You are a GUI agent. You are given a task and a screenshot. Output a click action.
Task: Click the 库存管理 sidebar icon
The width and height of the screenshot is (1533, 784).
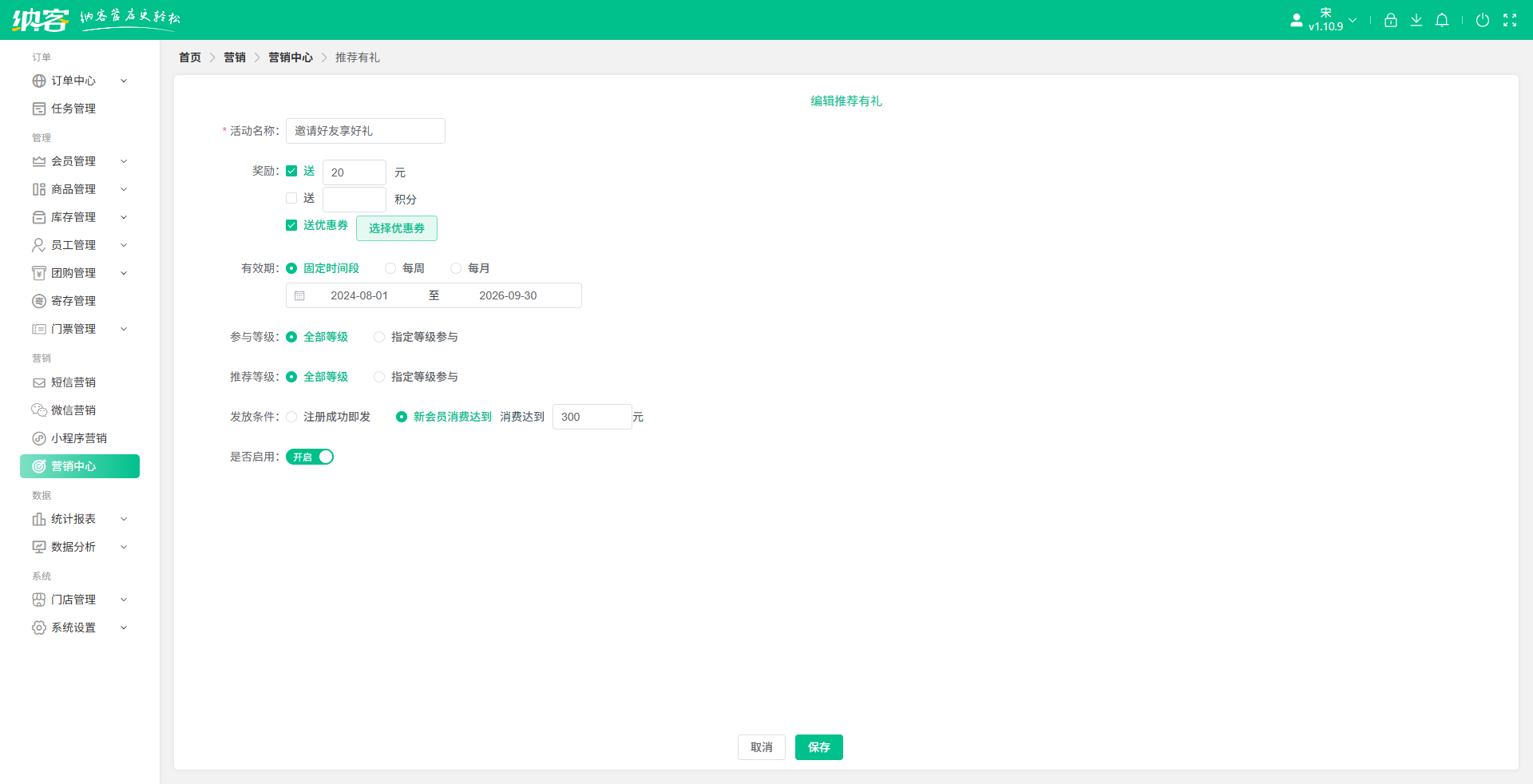pos(38,217)
